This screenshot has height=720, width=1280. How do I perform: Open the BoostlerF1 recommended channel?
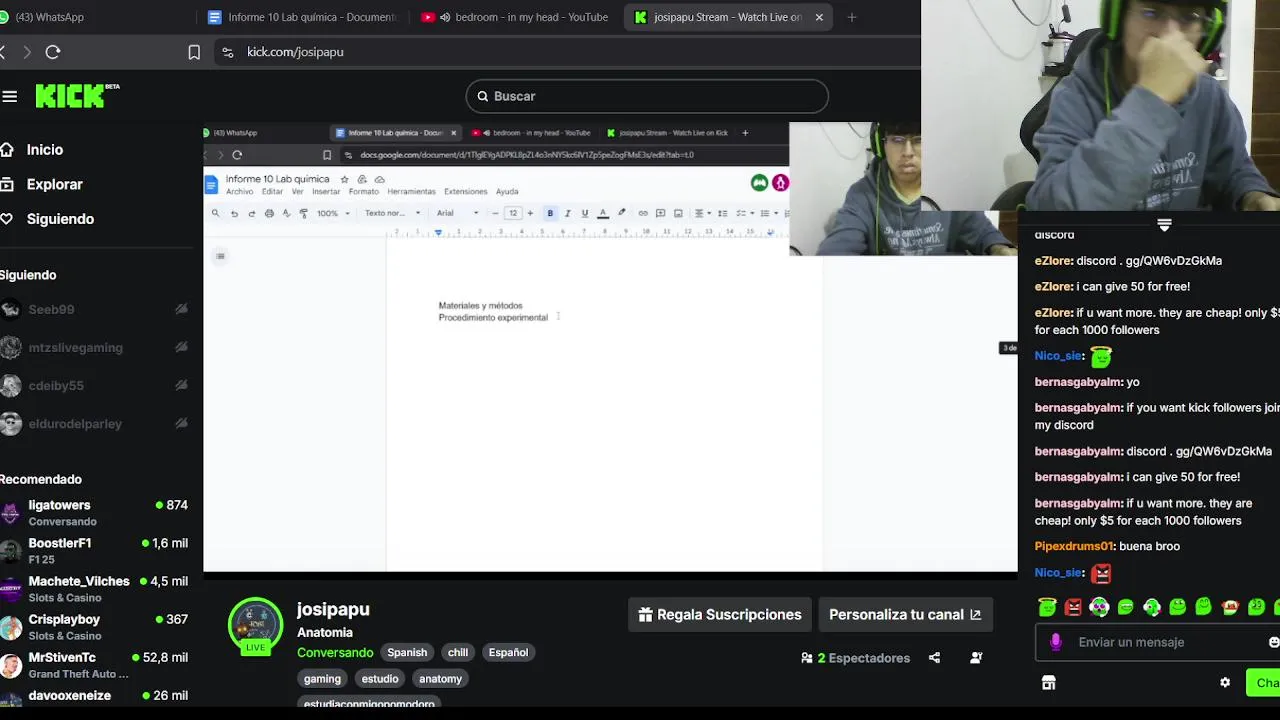tap(96, 551)
